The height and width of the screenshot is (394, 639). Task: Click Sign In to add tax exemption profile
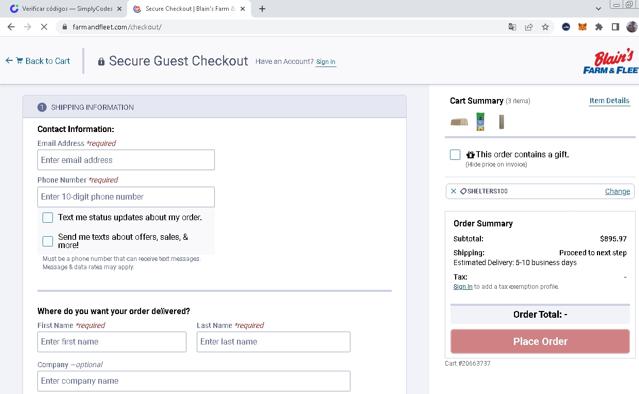click(x=463, y=287)
